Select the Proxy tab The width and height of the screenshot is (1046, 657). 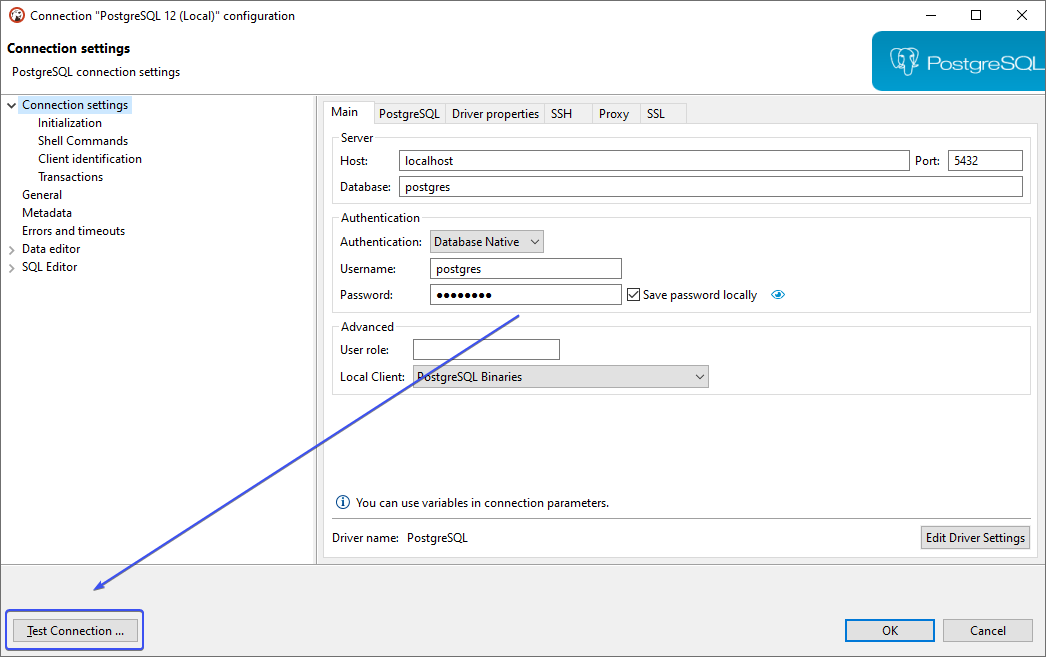615,113
